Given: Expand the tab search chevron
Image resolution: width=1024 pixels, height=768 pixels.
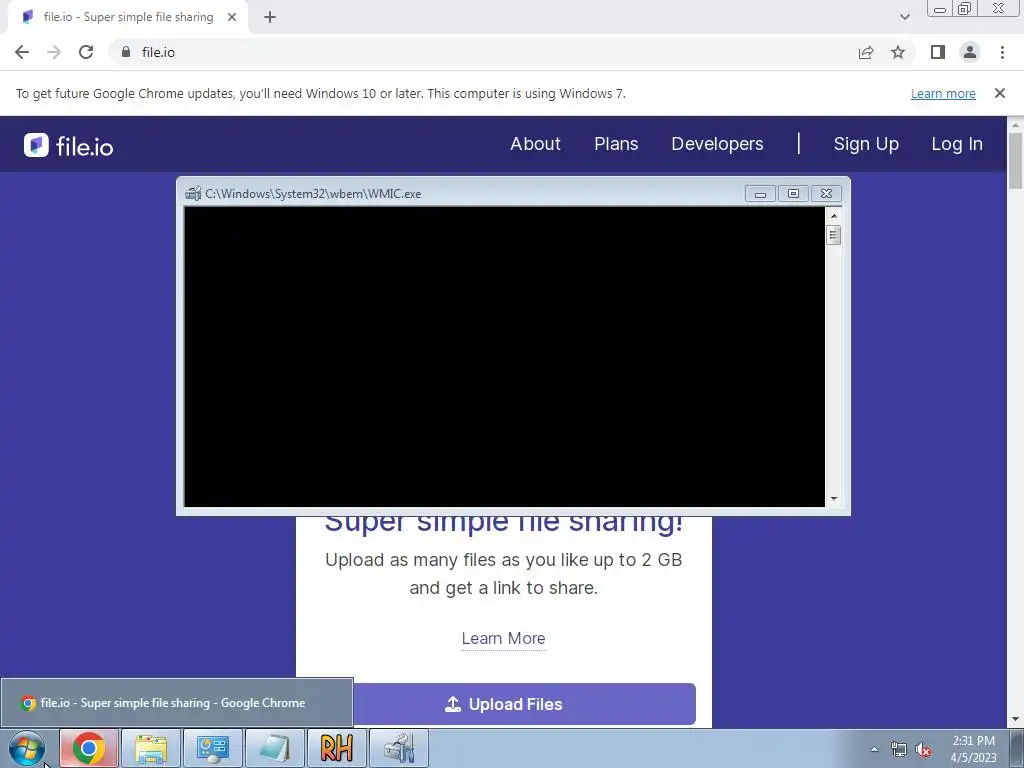Looking at the screenshot, I should [x=904, y=17].
